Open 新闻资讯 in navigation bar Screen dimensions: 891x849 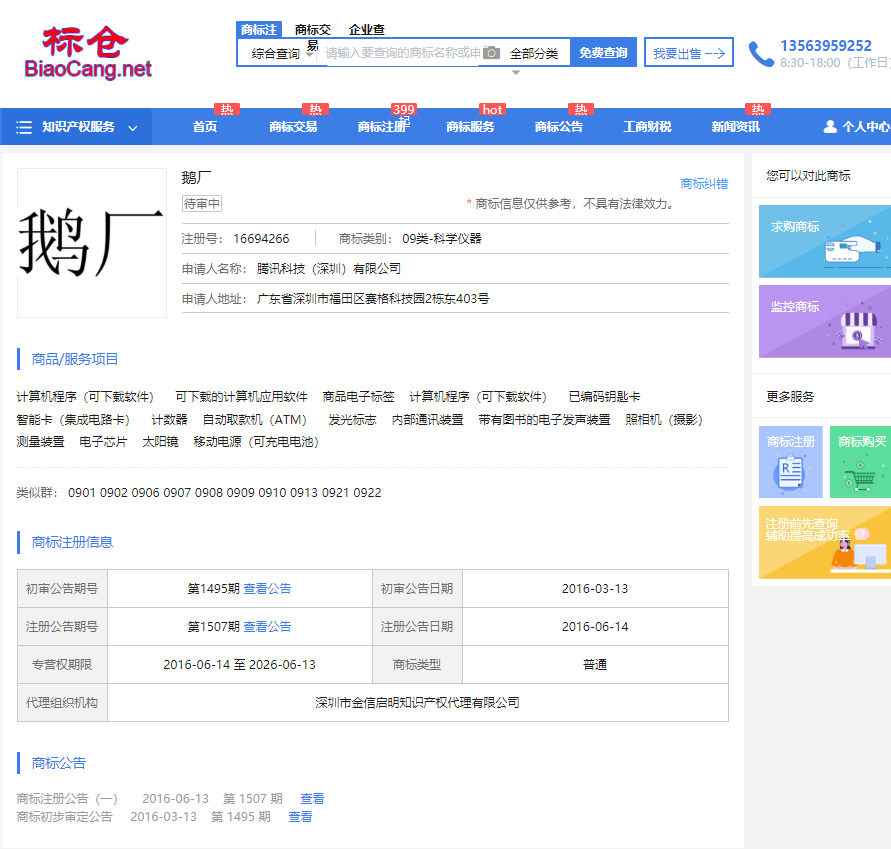(x=735, y=126)
